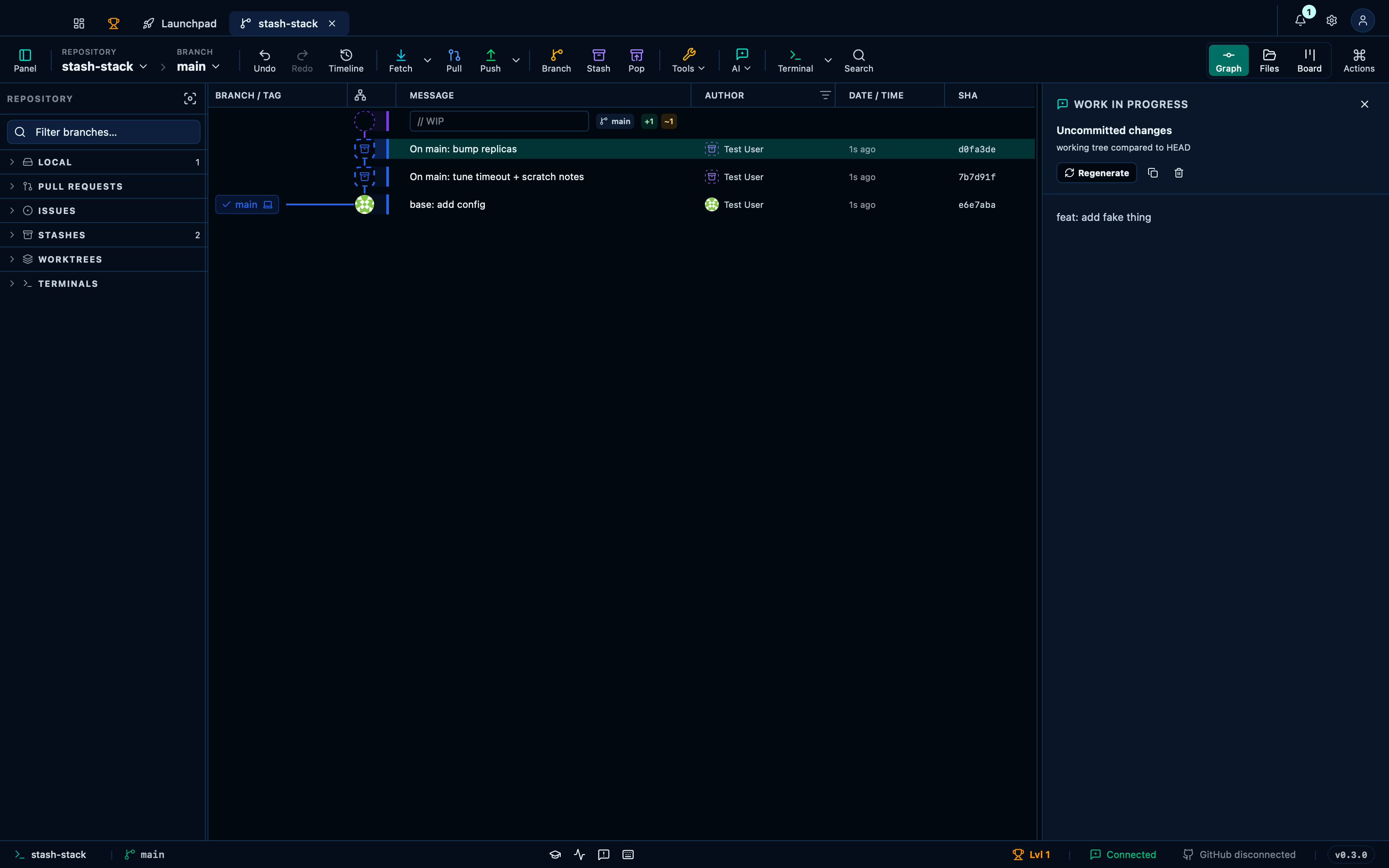Open the settings gear

coord(1332,21)
